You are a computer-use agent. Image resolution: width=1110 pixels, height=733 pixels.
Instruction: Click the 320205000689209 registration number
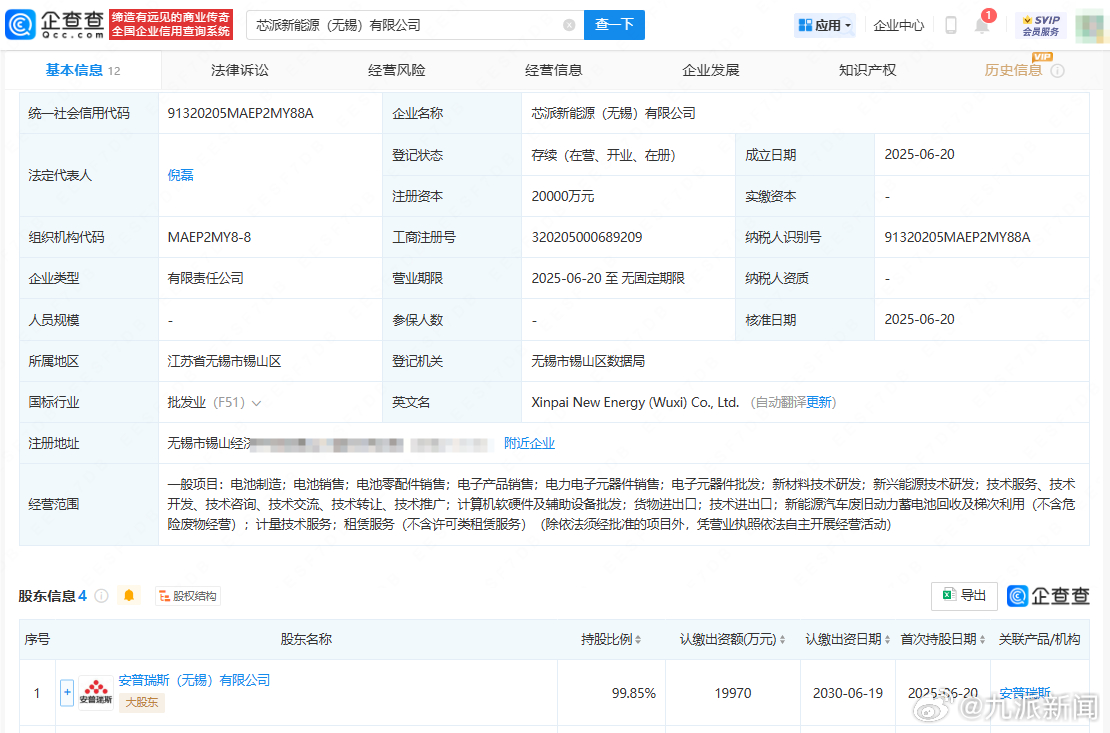pos(587,237)
